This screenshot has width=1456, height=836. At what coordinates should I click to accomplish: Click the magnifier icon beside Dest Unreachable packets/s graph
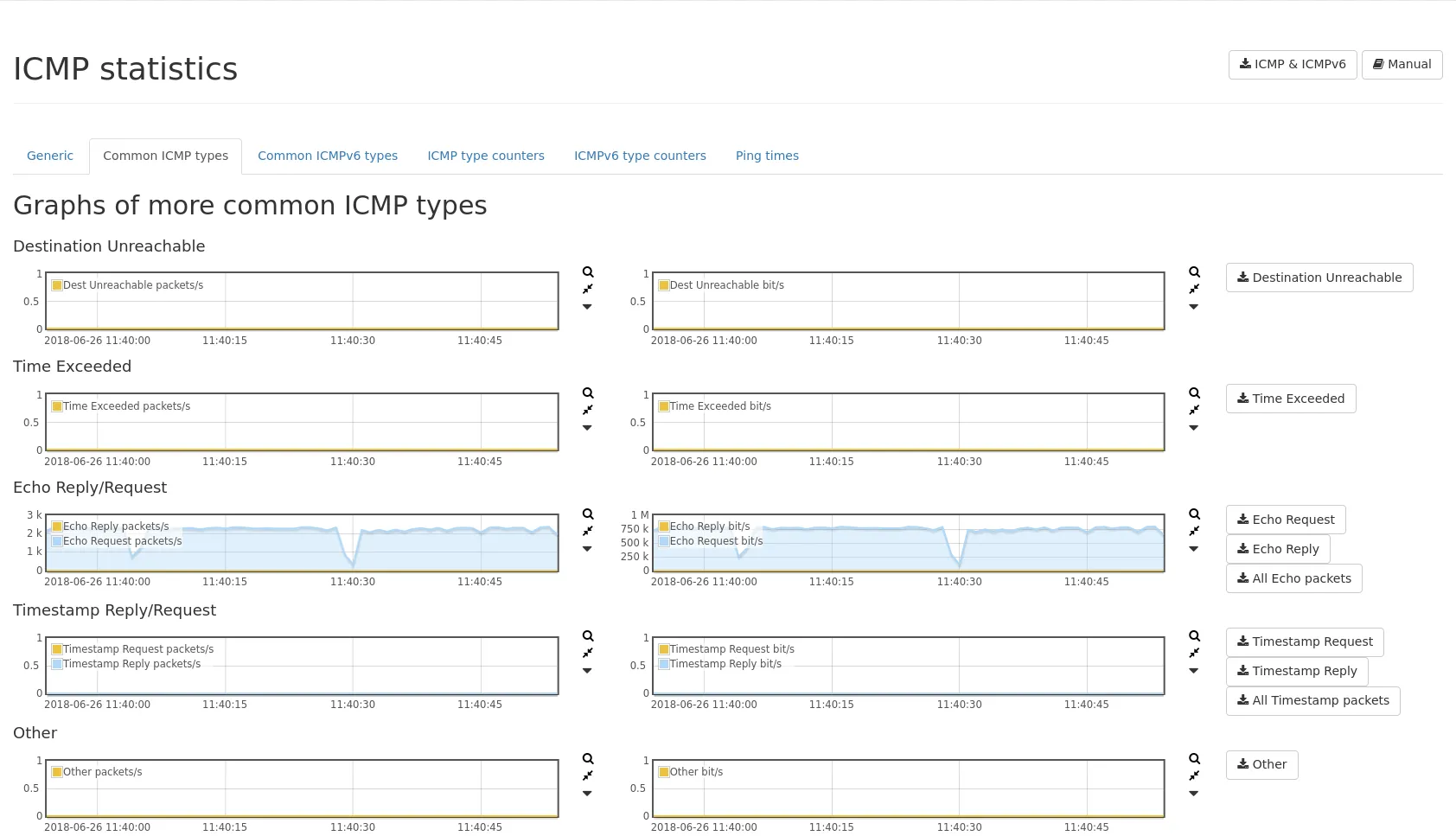588,272
